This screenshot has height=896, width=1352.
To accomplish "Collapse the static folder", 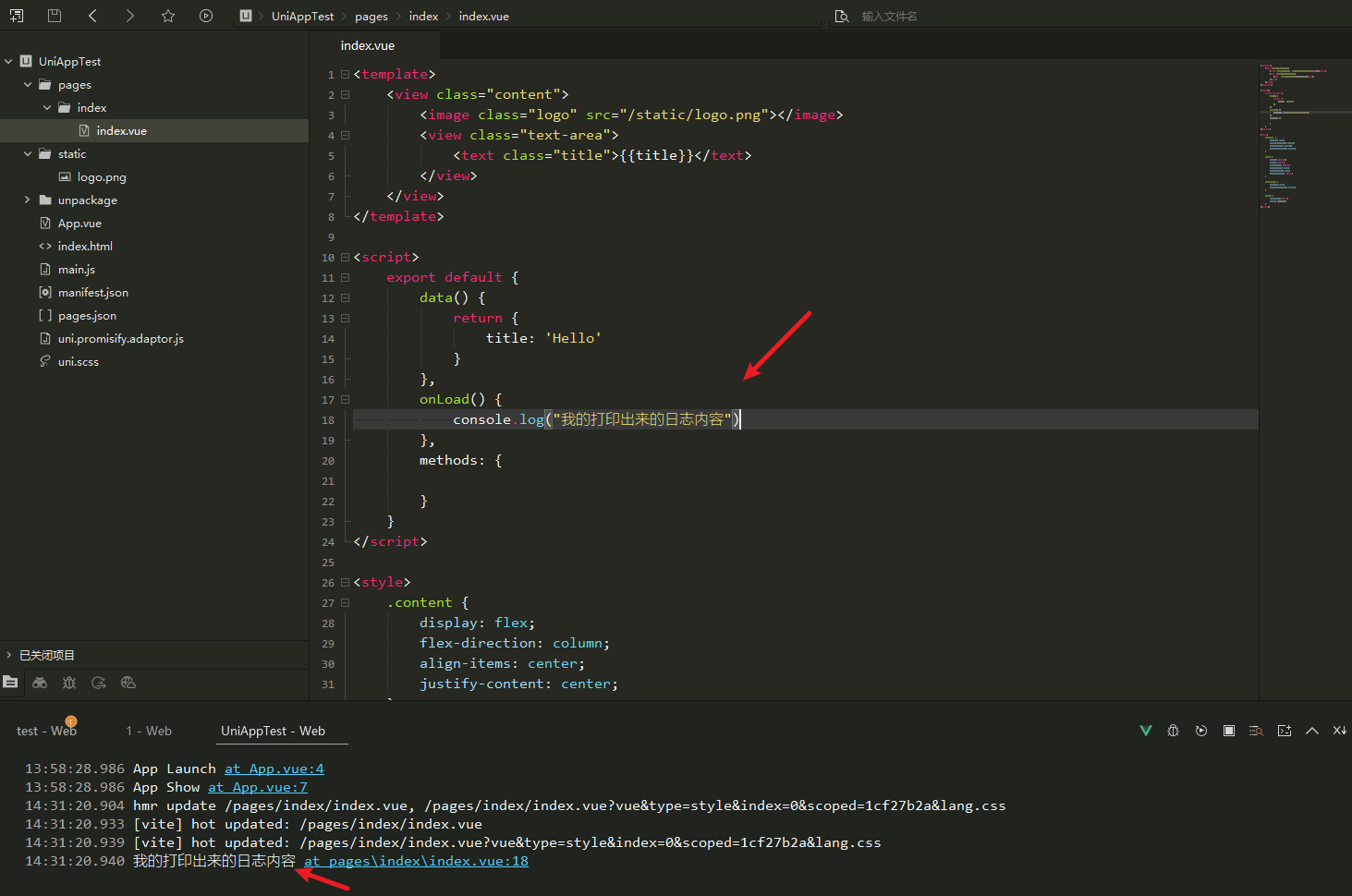I will click(28, 153).
